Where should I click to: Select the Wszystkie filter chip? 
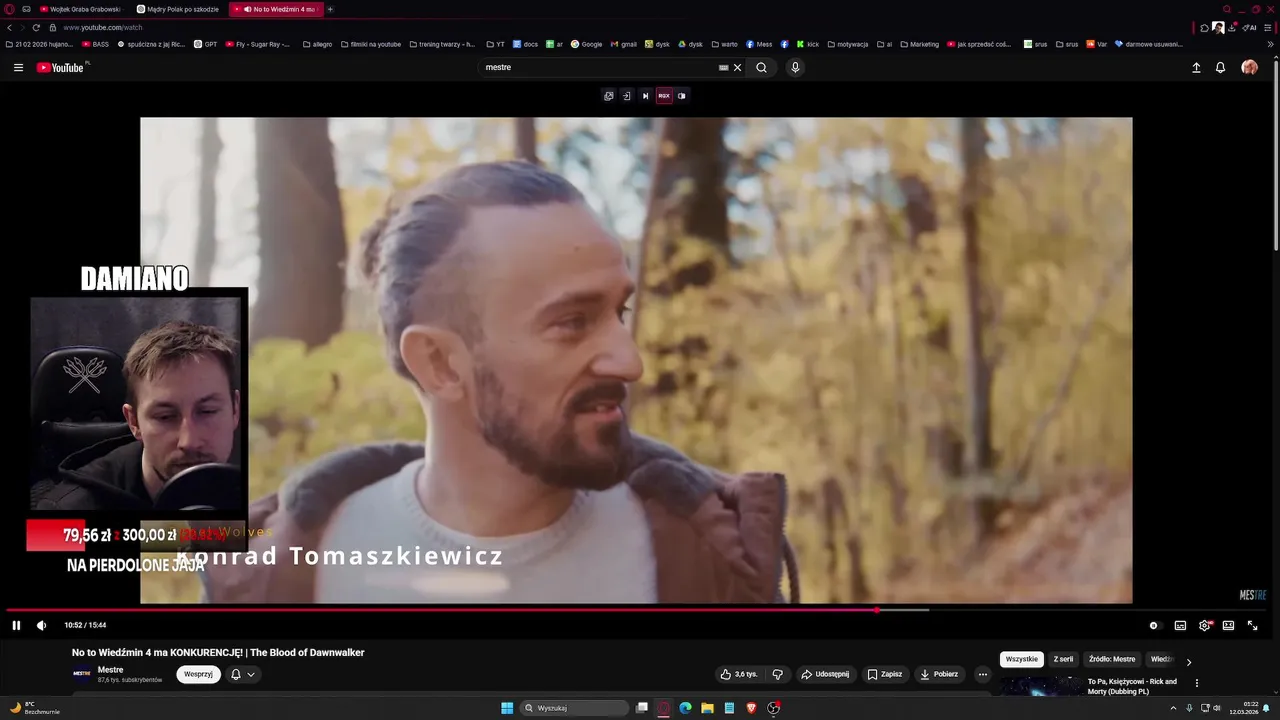click(1021, 660)
